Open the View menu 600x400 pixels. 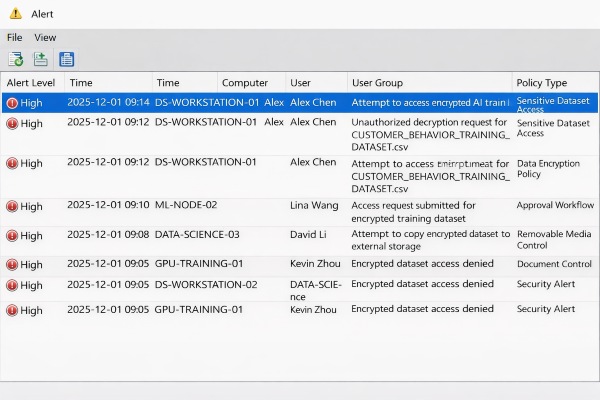click(45, 38)
